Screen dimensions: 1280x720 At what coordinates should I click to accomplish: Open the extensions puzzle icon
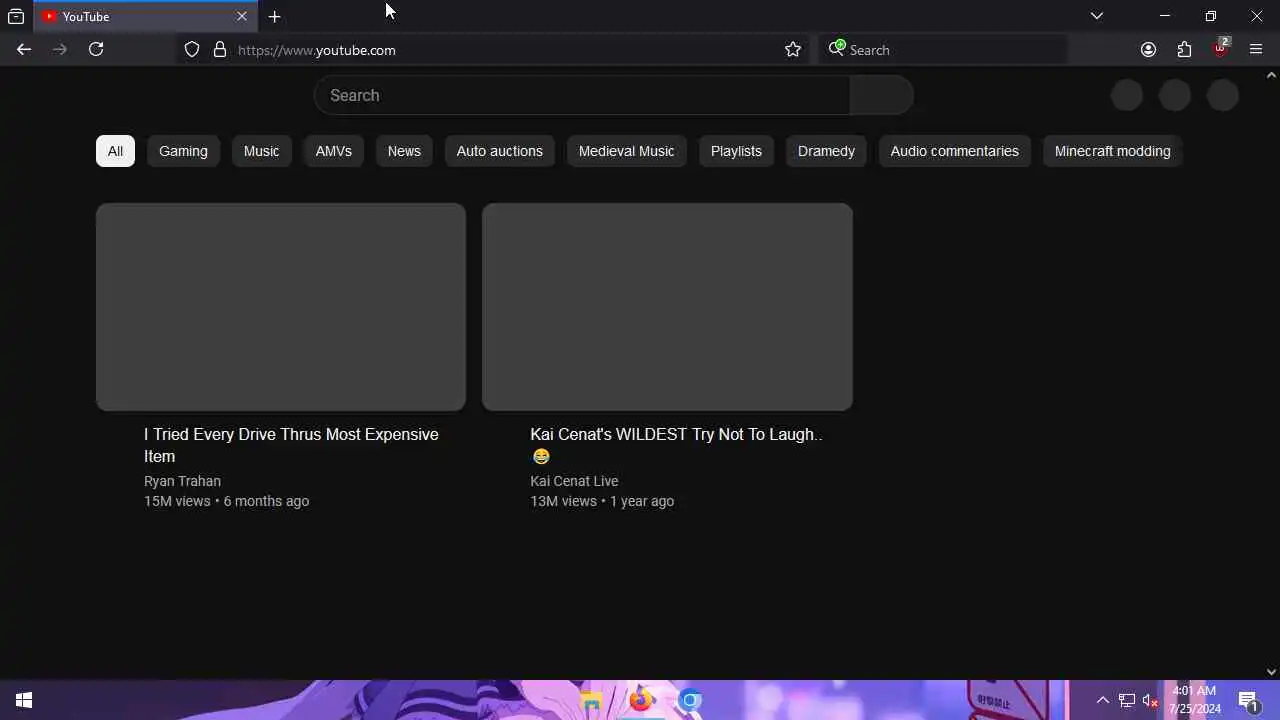[x=1184, y=49]
